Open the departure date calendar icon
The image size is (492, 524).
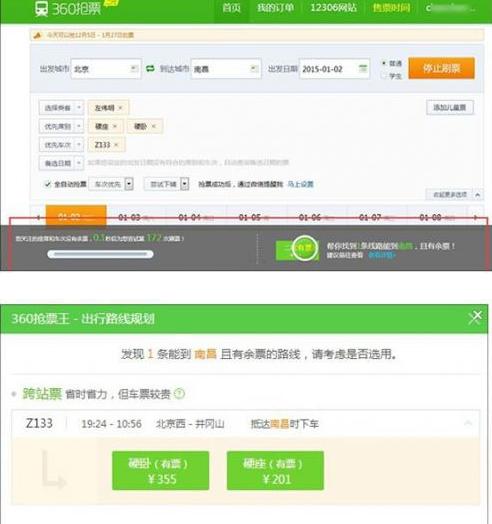363,68
